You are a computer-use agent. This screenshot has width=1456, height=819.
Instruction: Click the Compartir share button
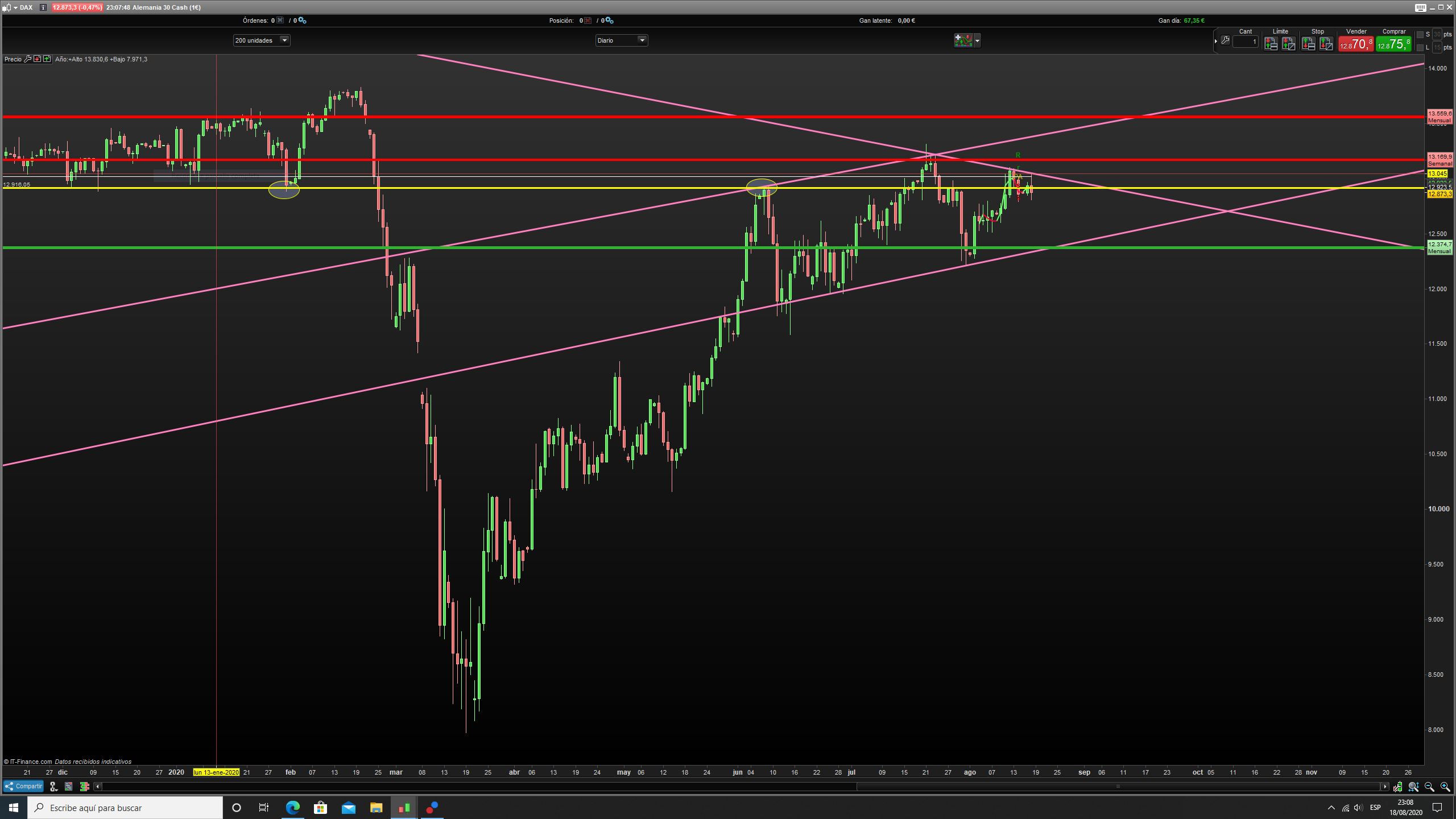tap(23, 787)
